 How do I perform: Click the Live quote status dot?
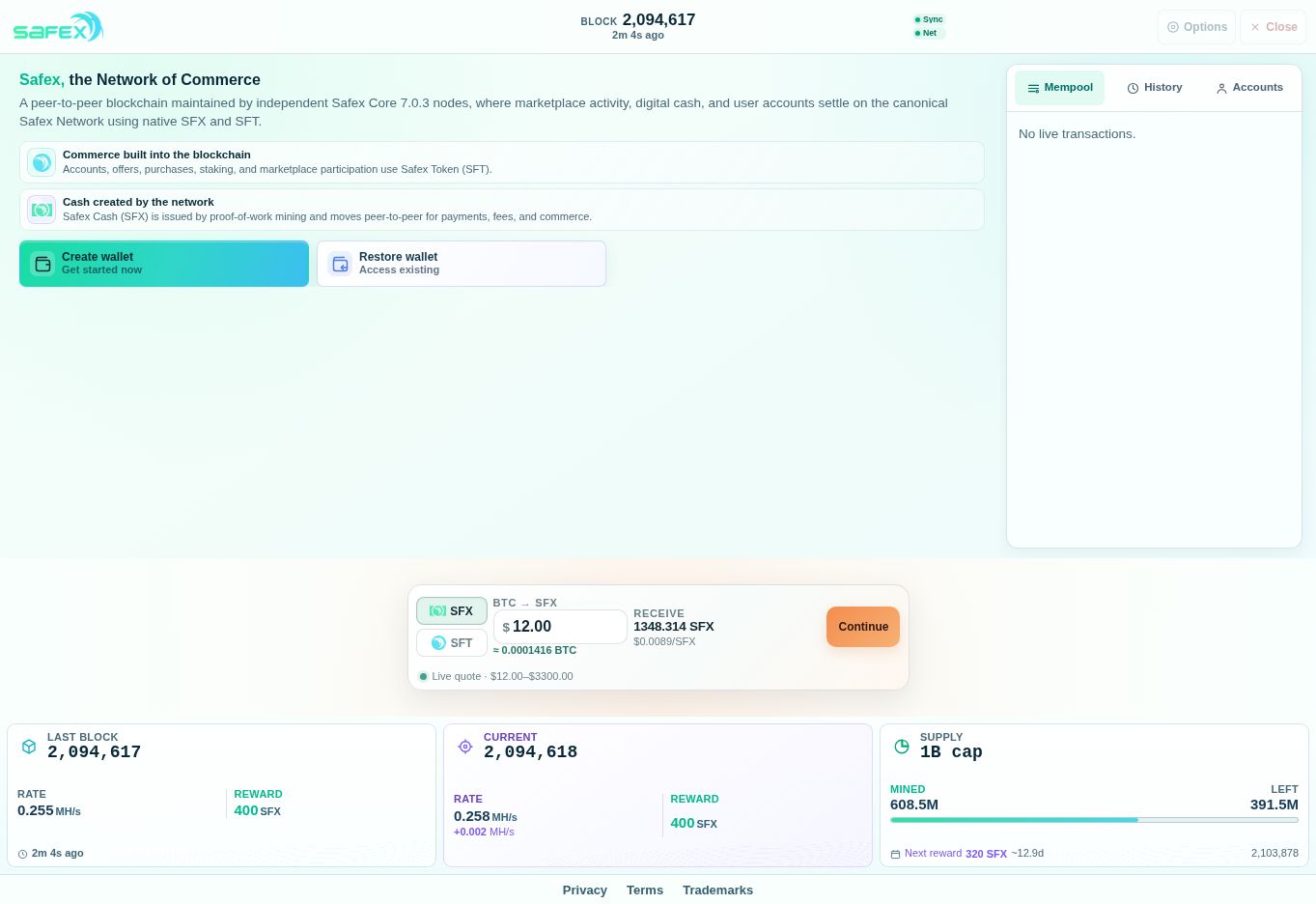click(423, 676)
